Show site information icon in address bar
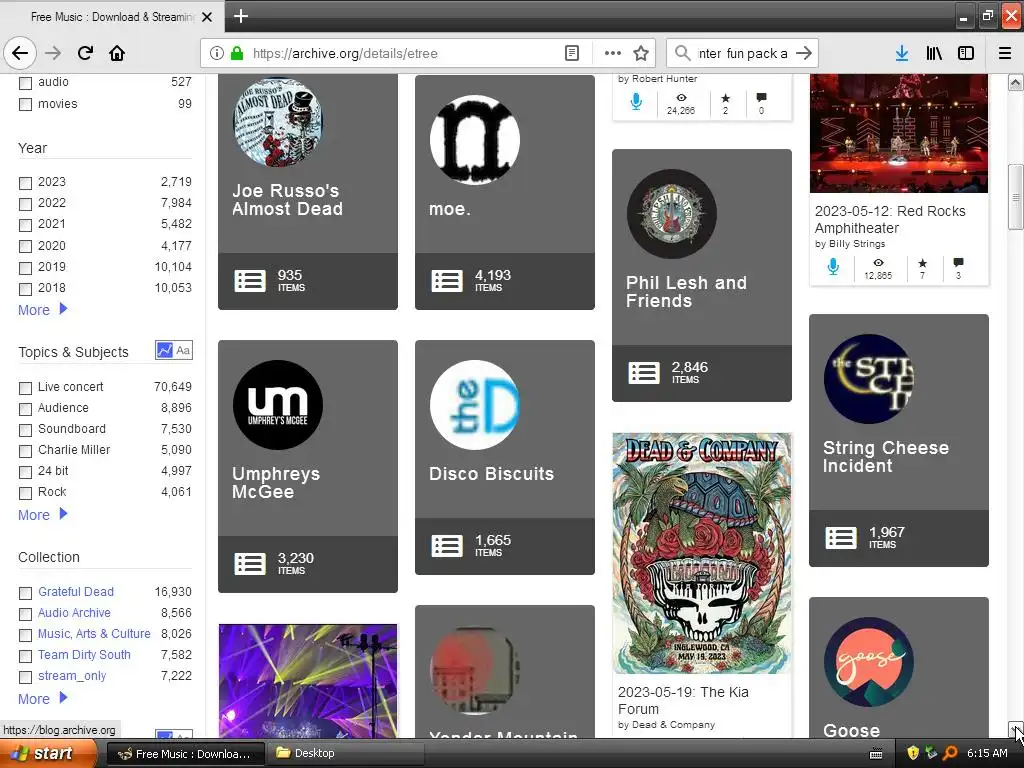The width and height of the screenshot is (1024, 768). pos(217,53)
